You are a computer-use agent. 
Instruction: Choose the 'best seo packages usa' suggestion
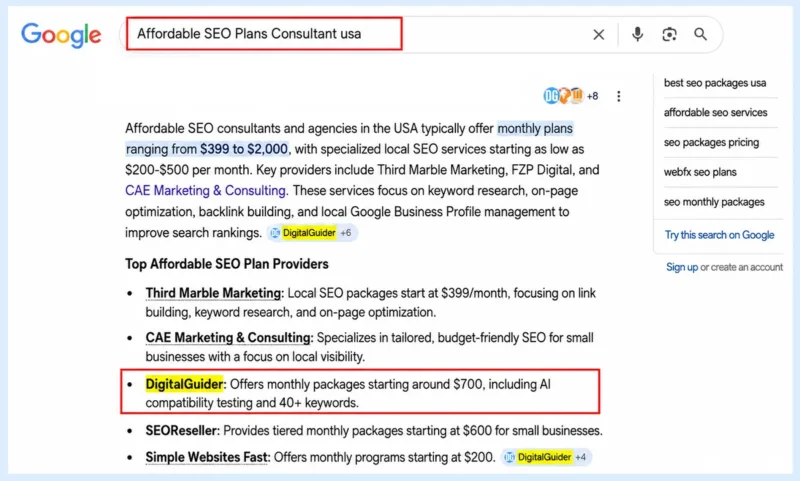coord(715,83)
